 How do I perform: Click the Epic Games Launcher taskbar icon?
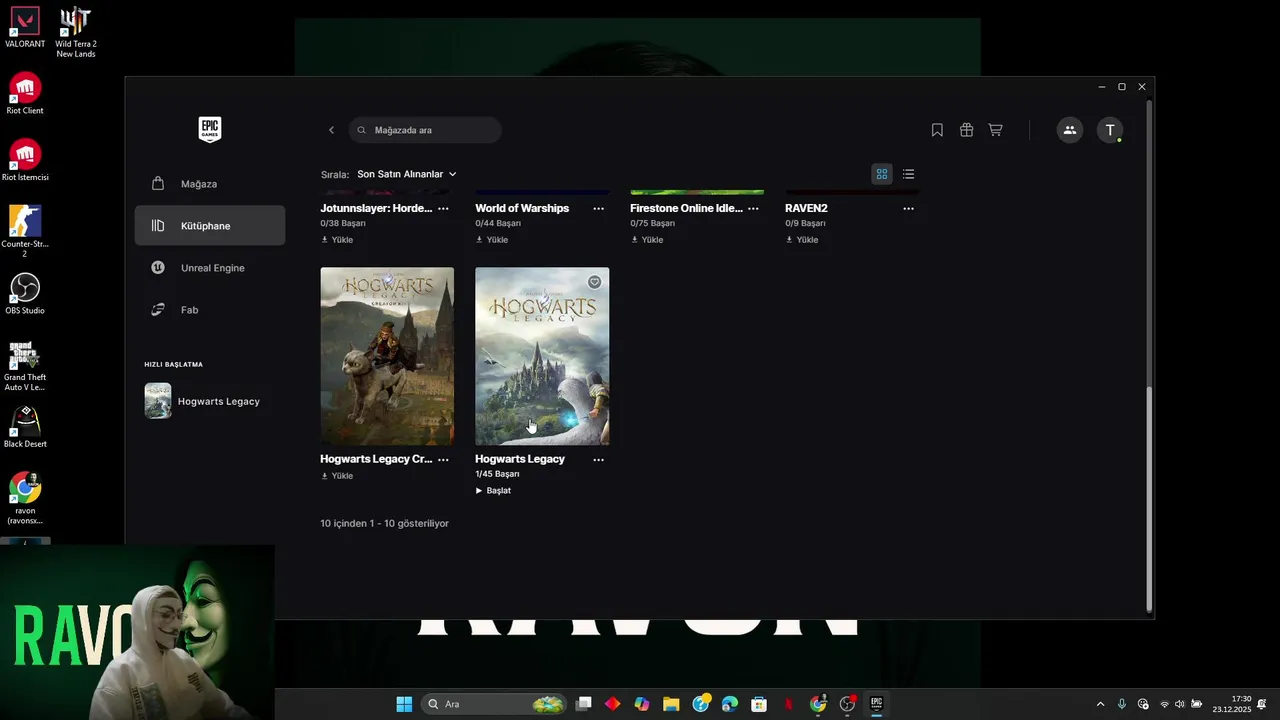pyautogui.click(x=876, y=704)
